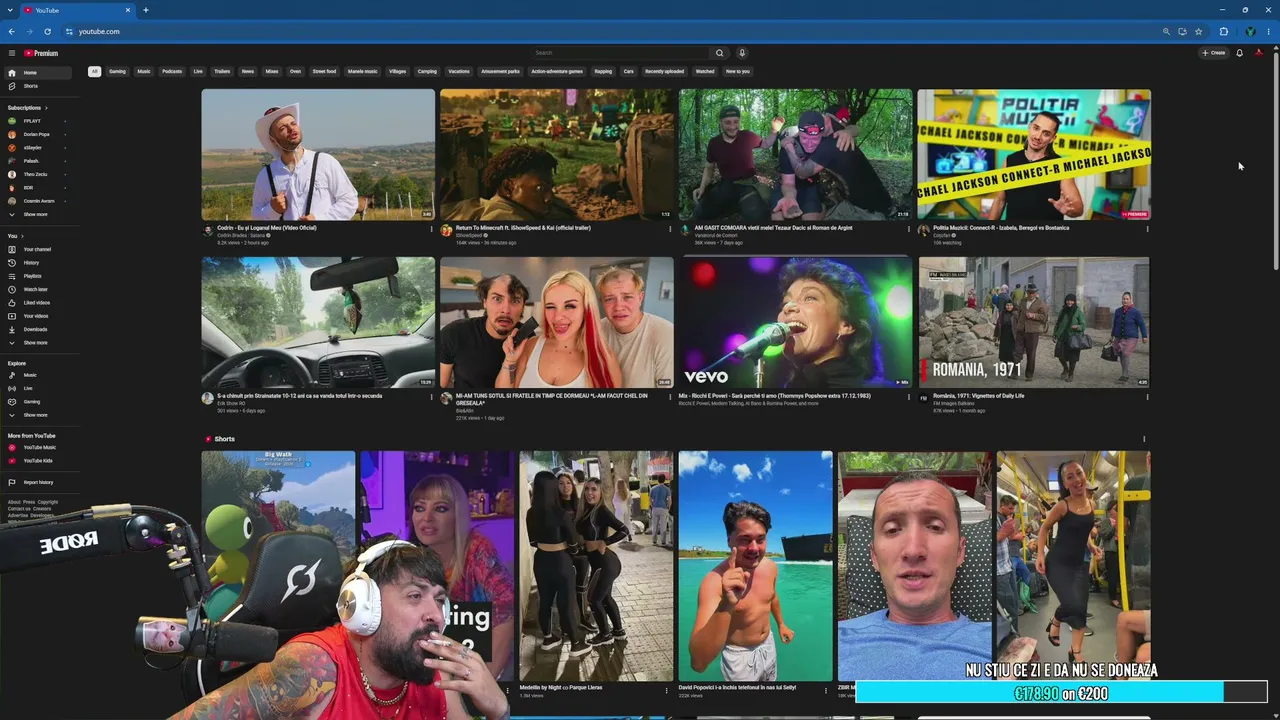Screen dimensions: 1280x720
Task: Open the Chrome profile avatar
Action: [x=1250, y=31]
